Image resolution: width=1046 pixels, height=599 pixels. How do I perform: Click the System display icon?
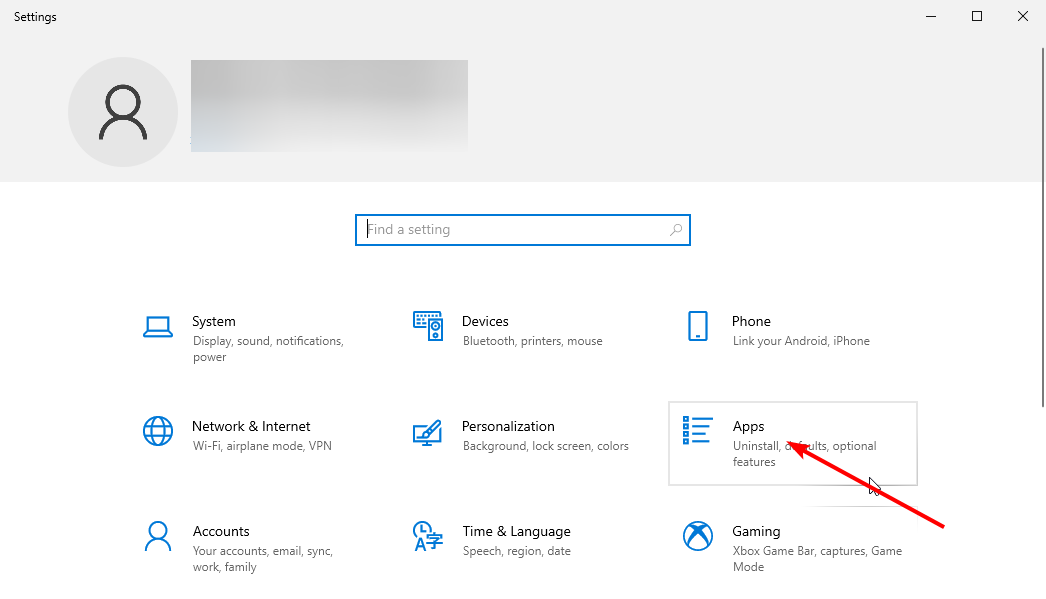point(158,327)
